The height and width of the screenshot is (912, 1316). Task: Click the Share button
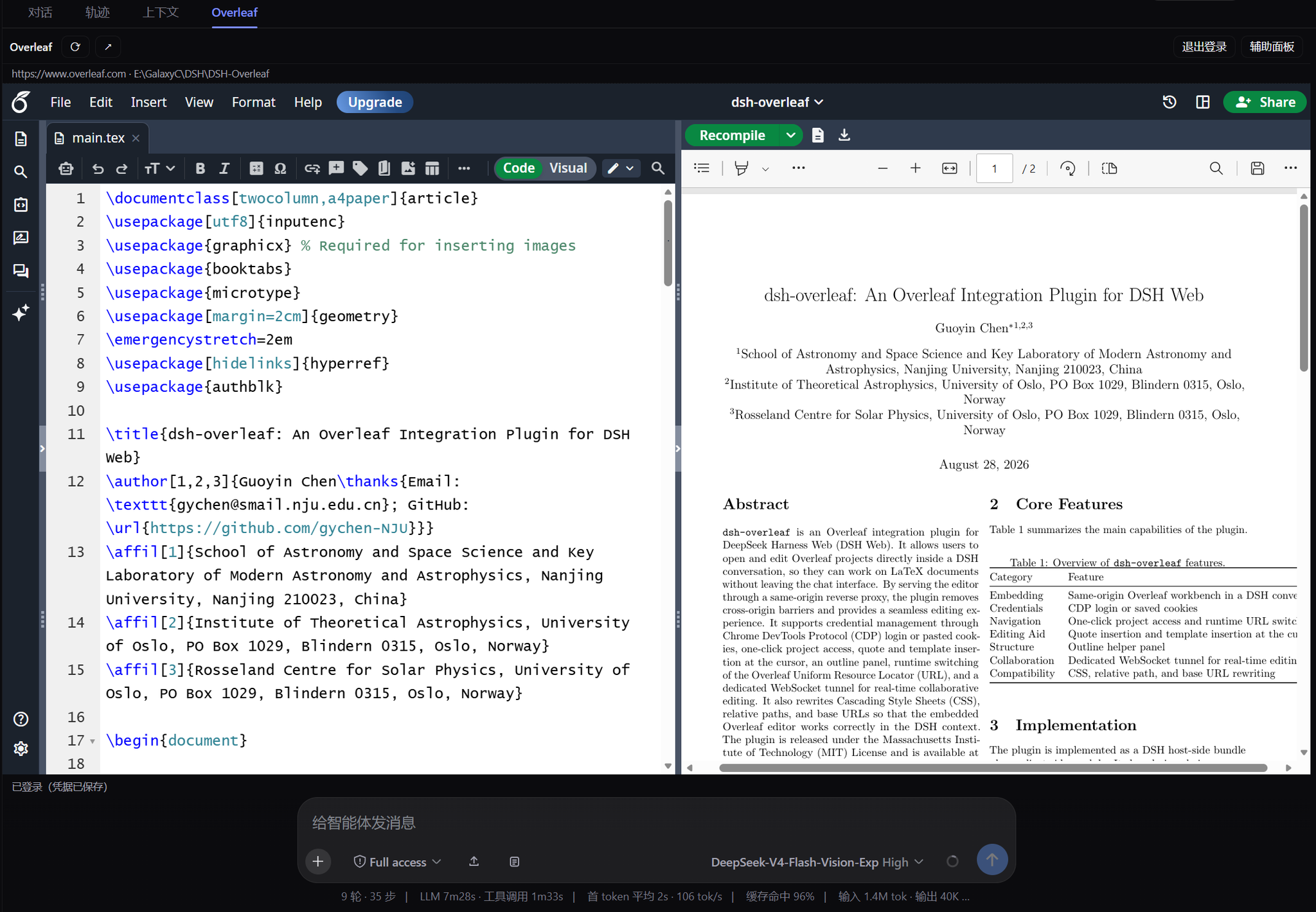[1265, 102]
